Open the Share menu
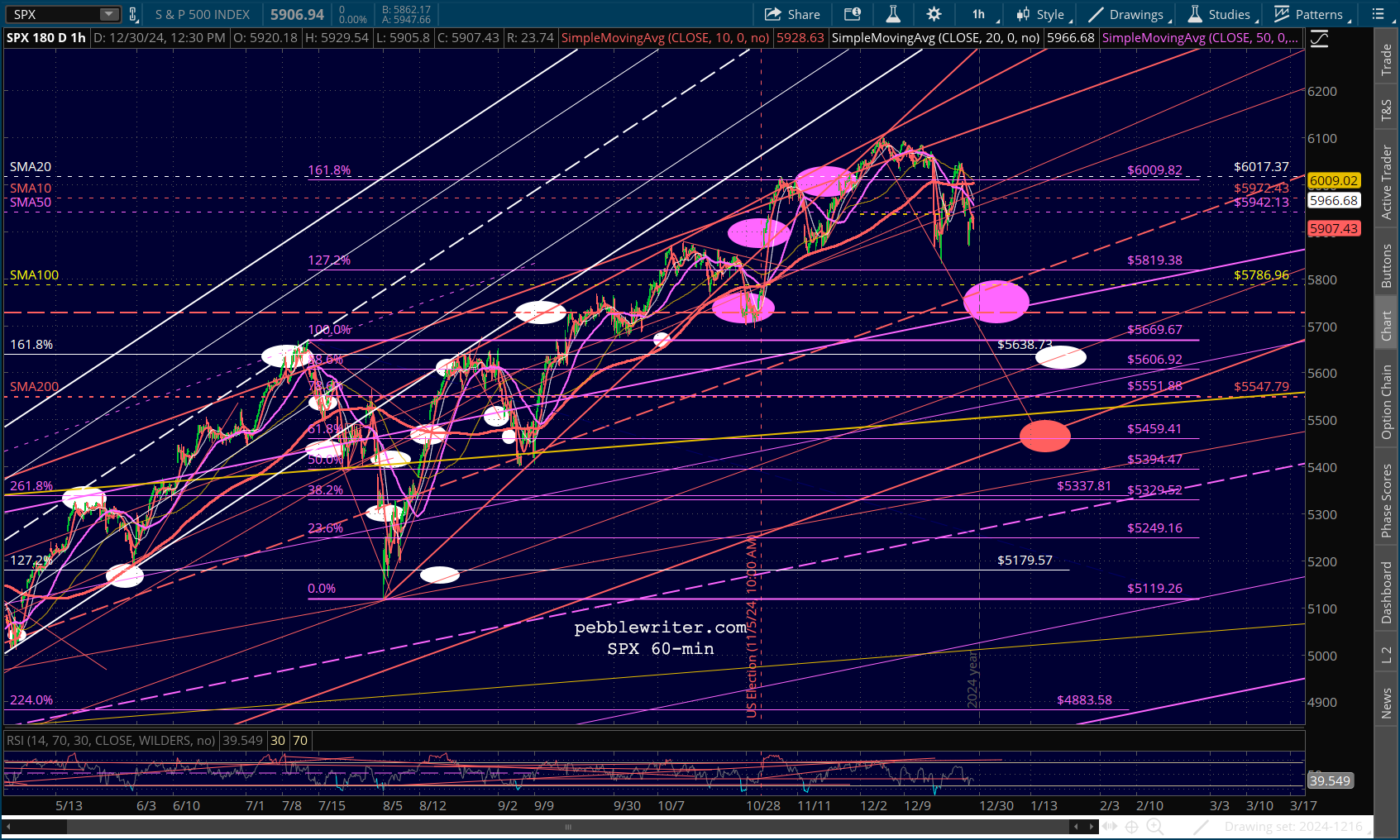Screen dimensions: 1400x840 pos(792,14)
